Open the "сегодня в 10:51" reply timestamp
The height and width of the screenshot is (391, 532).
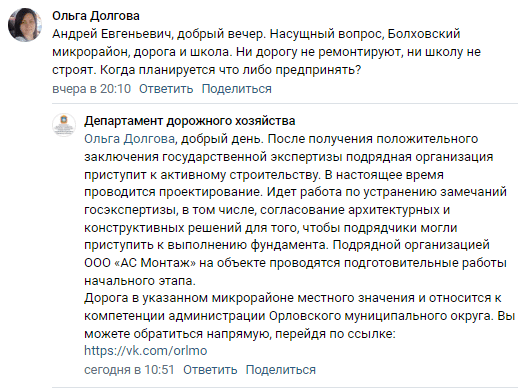(x=129, y=370)
